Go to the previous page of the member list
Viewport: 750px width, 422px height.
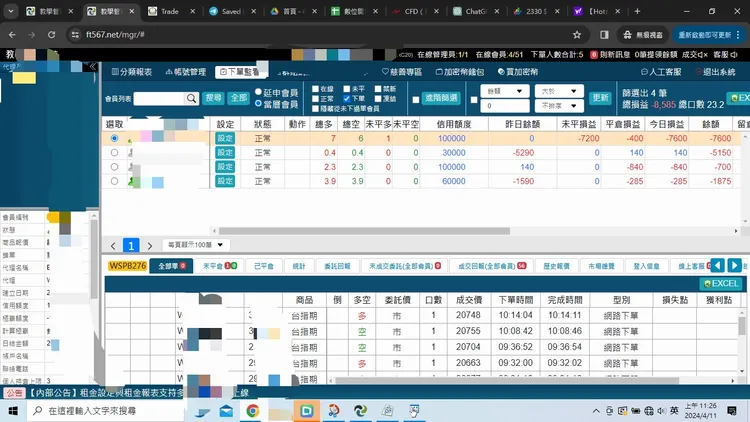click(x=113, y=245)
